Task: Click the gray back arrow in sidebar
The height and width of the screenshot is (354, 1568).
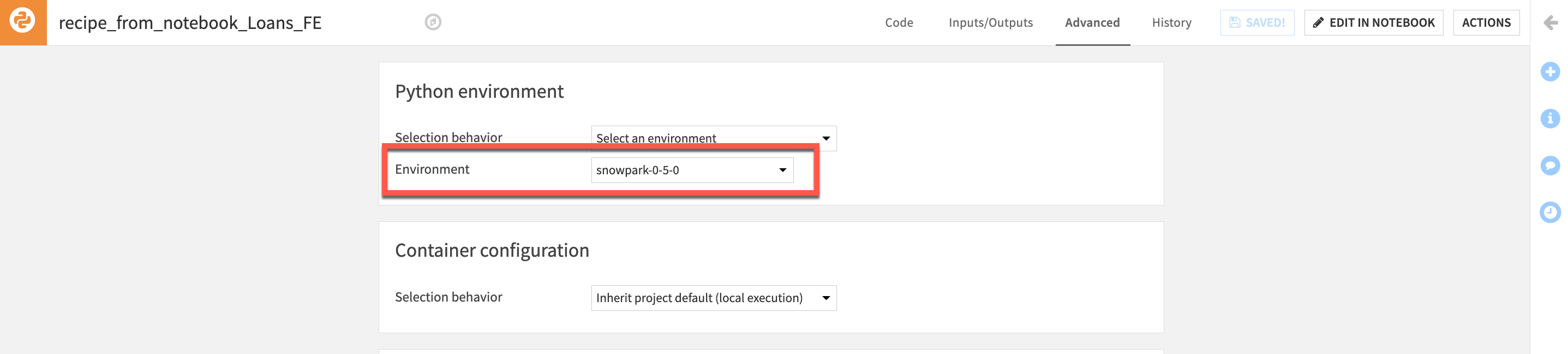Action: tap(1550, 23)
